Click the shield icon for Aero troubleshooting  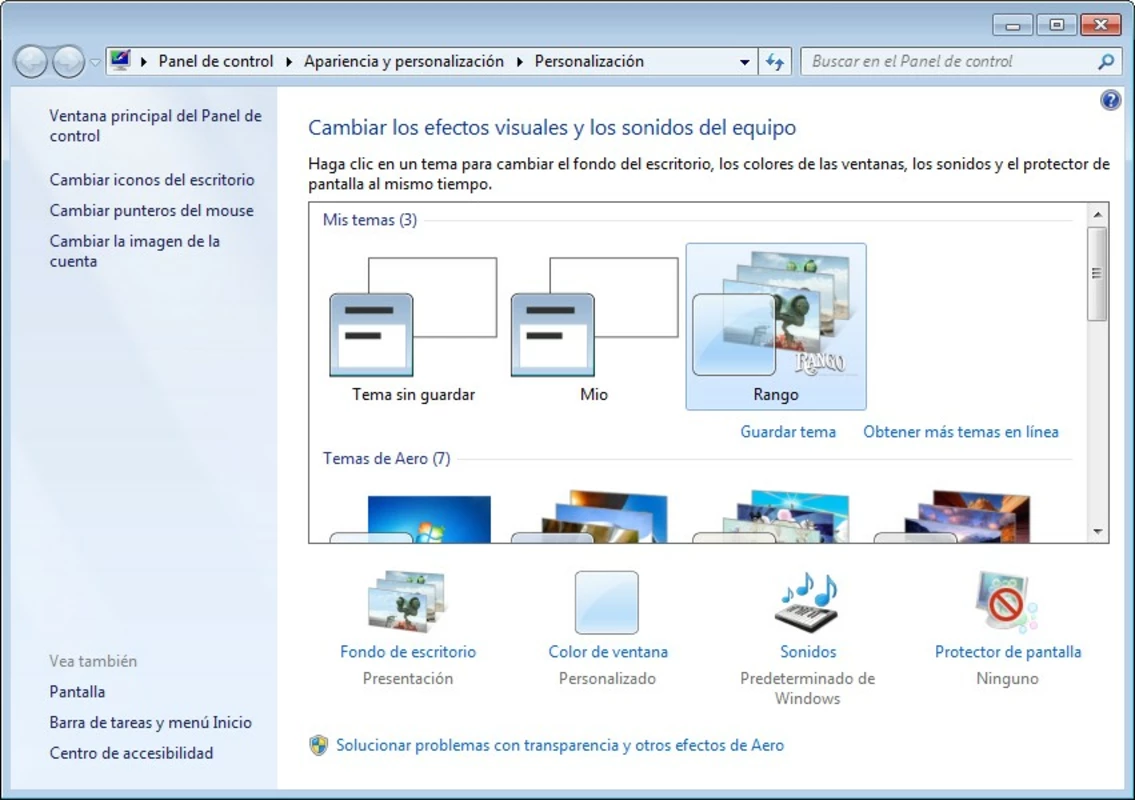[x=318, y=745]
